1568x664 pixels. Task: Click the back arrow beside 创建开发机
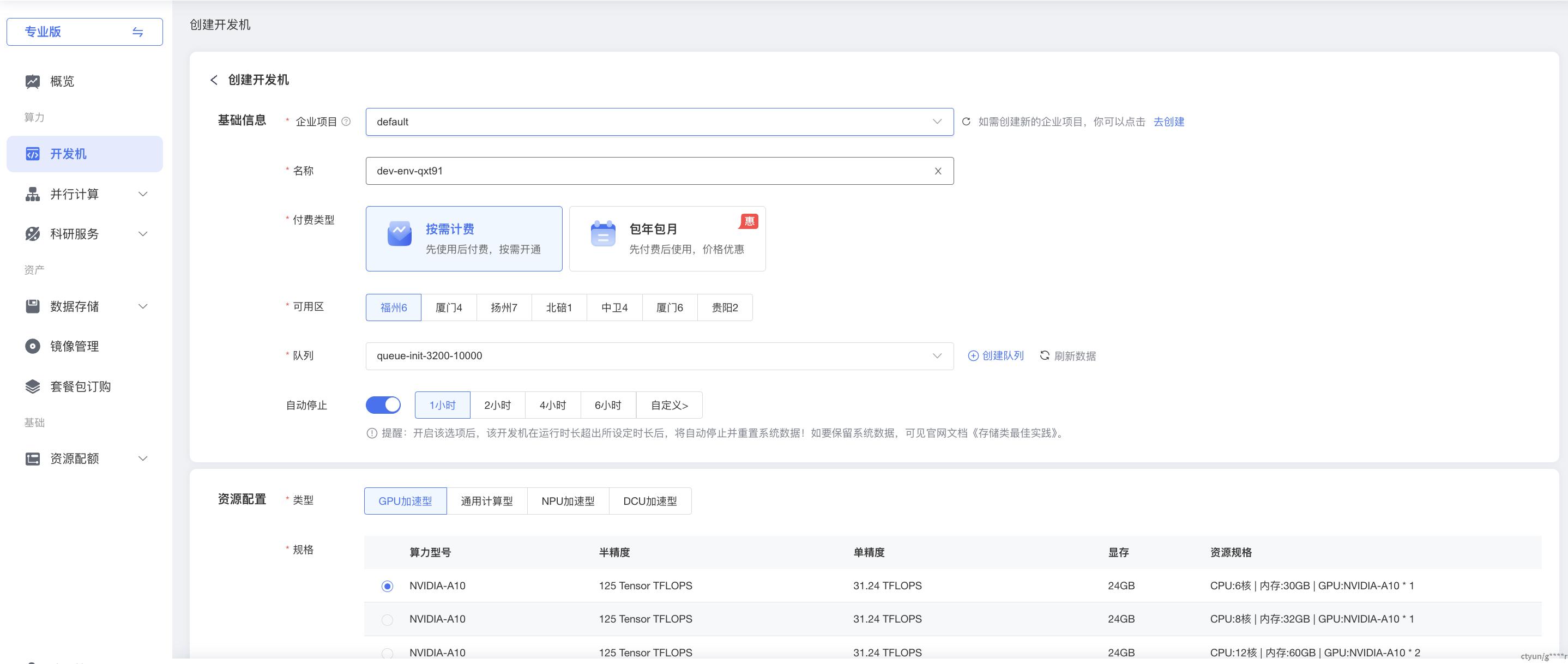coord(214,80)
